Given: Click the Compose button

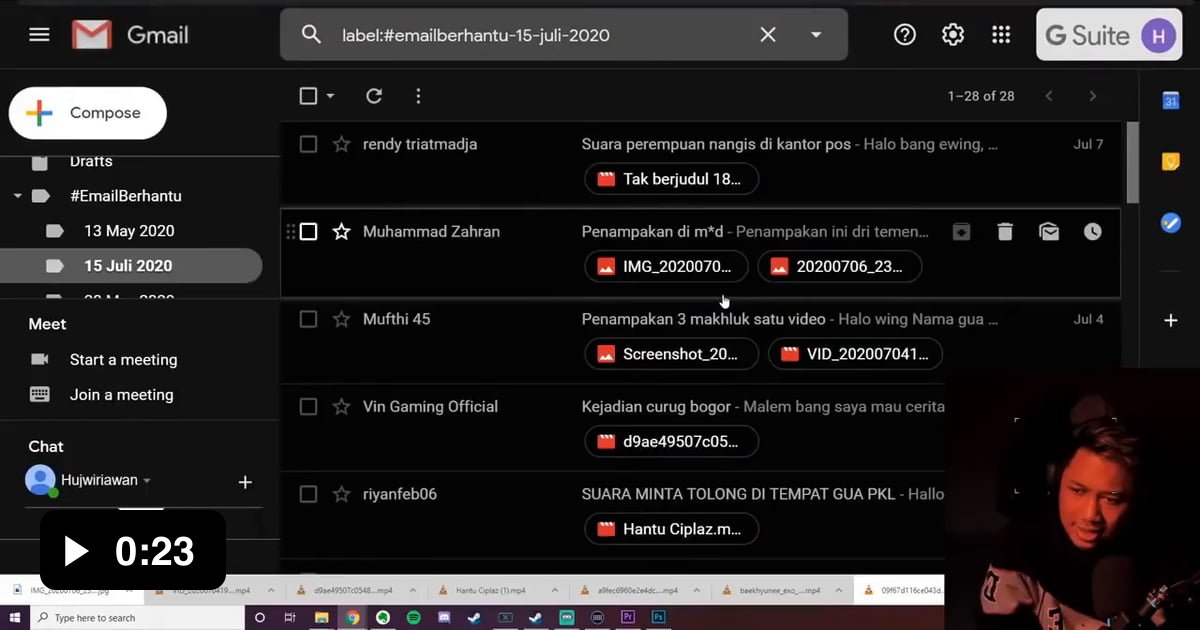Looking at the screenshot, I should click(x=88, y=113).
